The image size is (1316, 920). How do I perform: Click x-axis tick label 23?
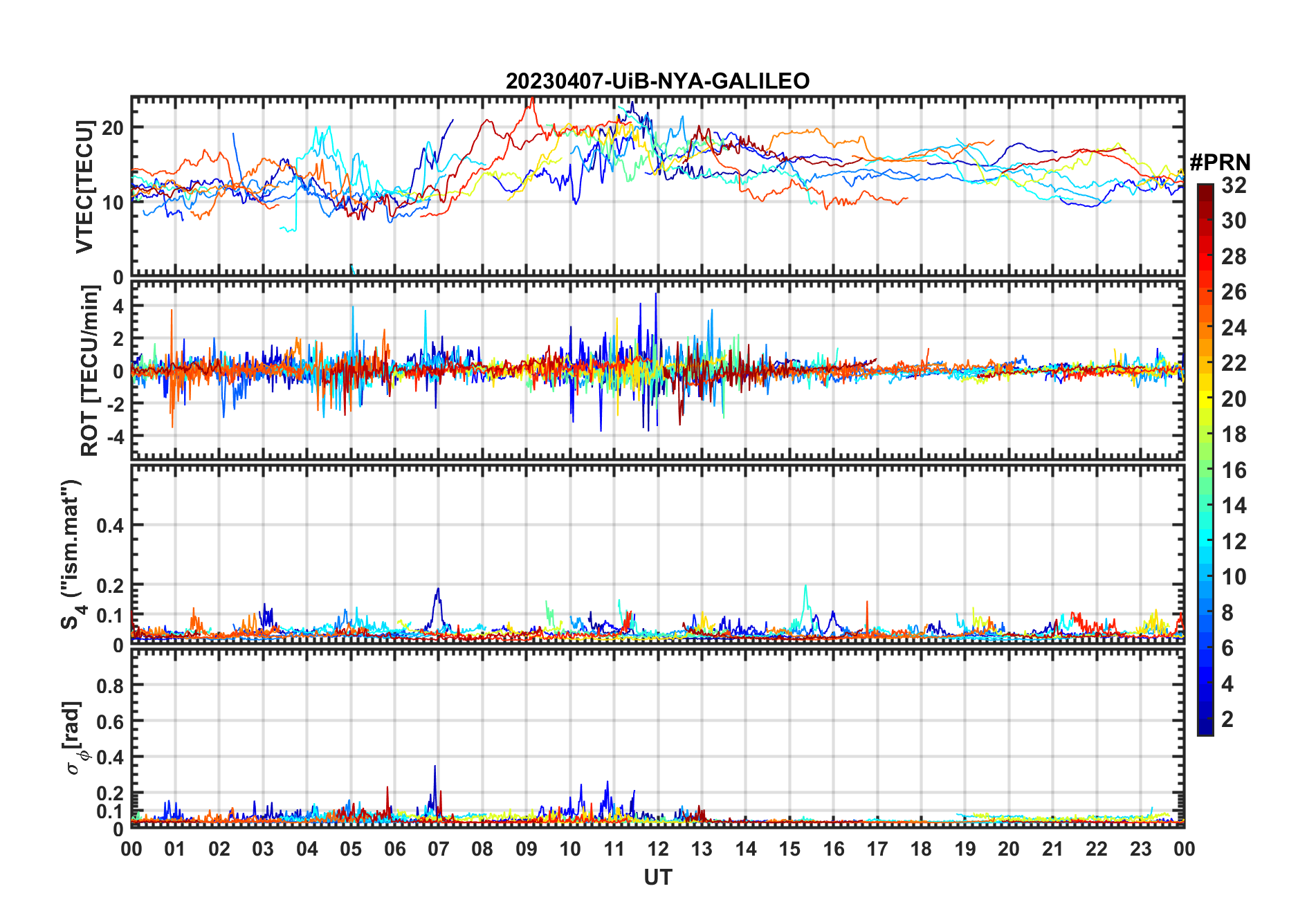(x=1141, y=849)
